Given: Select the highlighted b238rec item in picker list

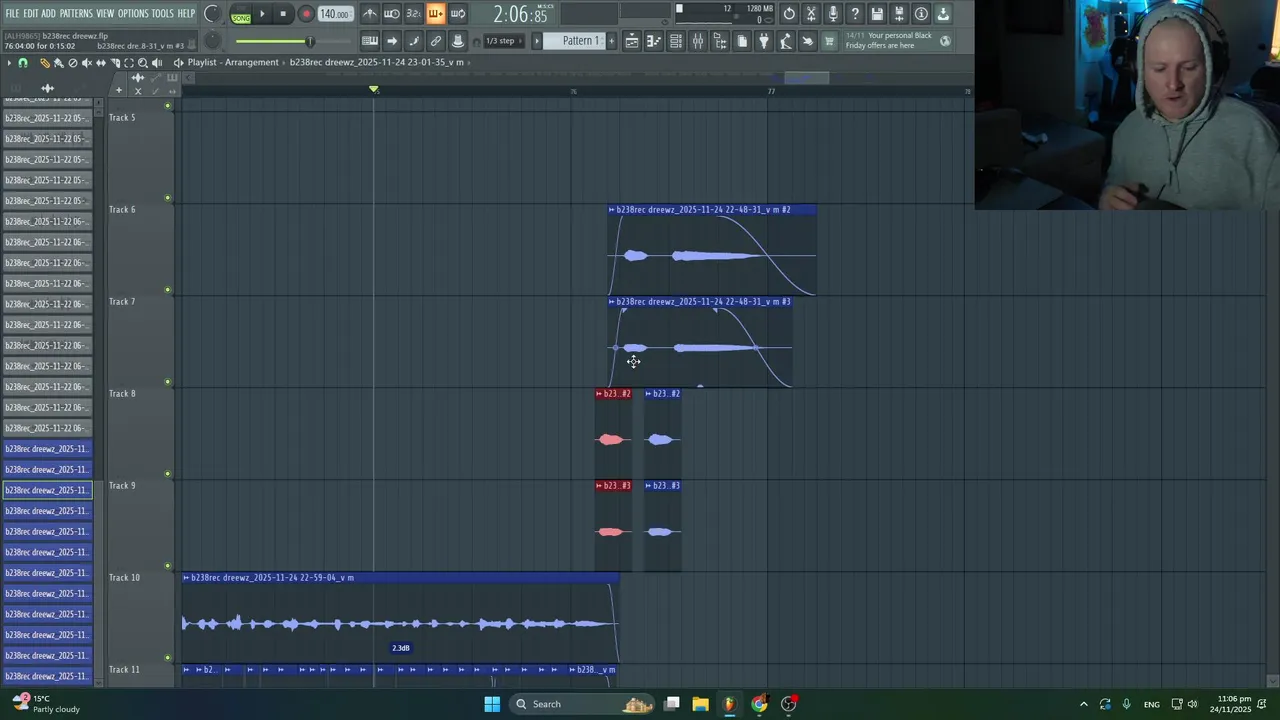Looking at the screenshot, I should (47, 490).
